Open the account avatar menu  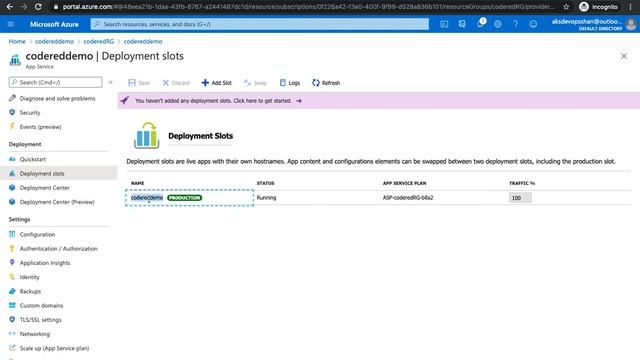[x=631, y=24]
